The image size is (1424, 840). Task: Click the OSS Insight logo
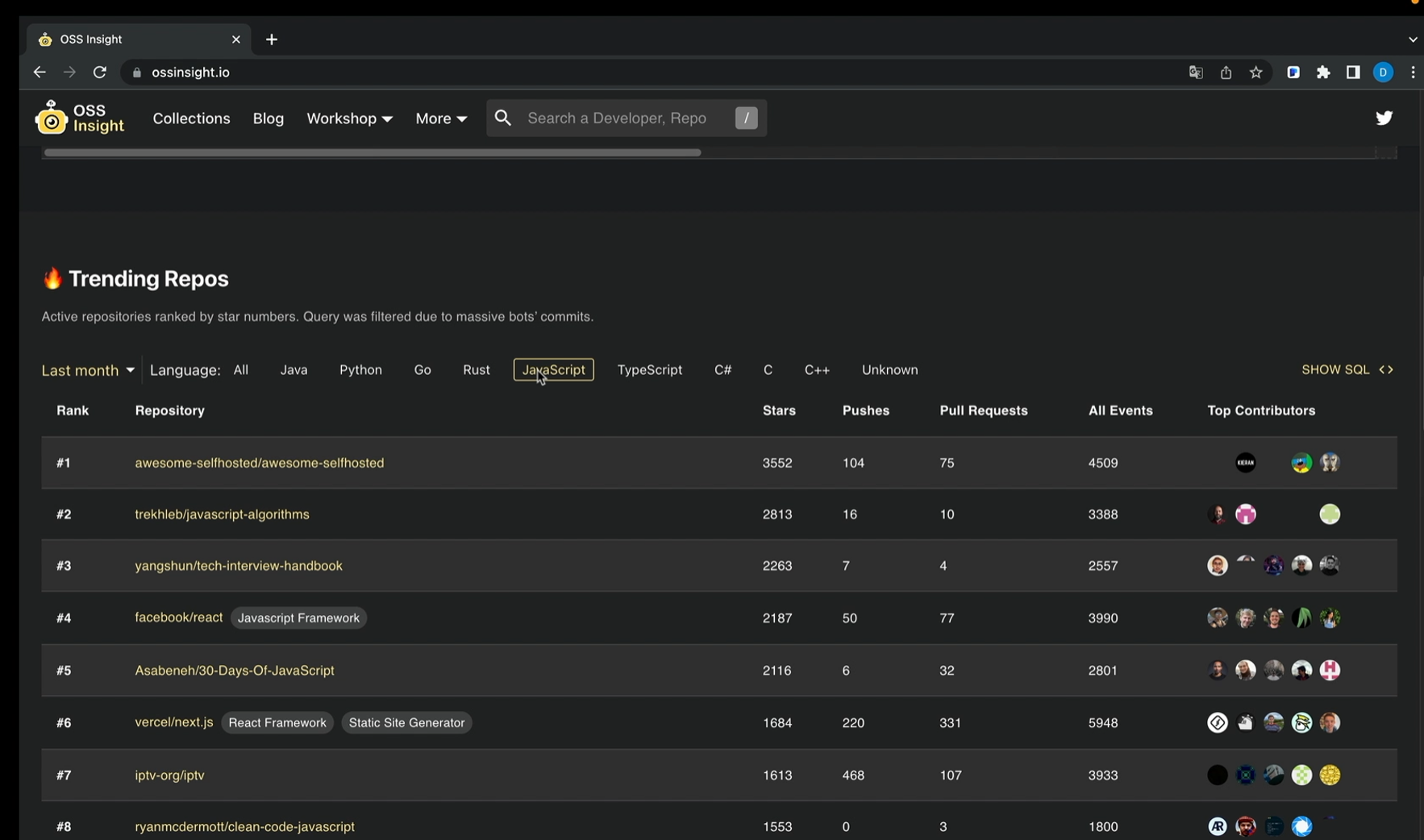[x=80, y=118]
